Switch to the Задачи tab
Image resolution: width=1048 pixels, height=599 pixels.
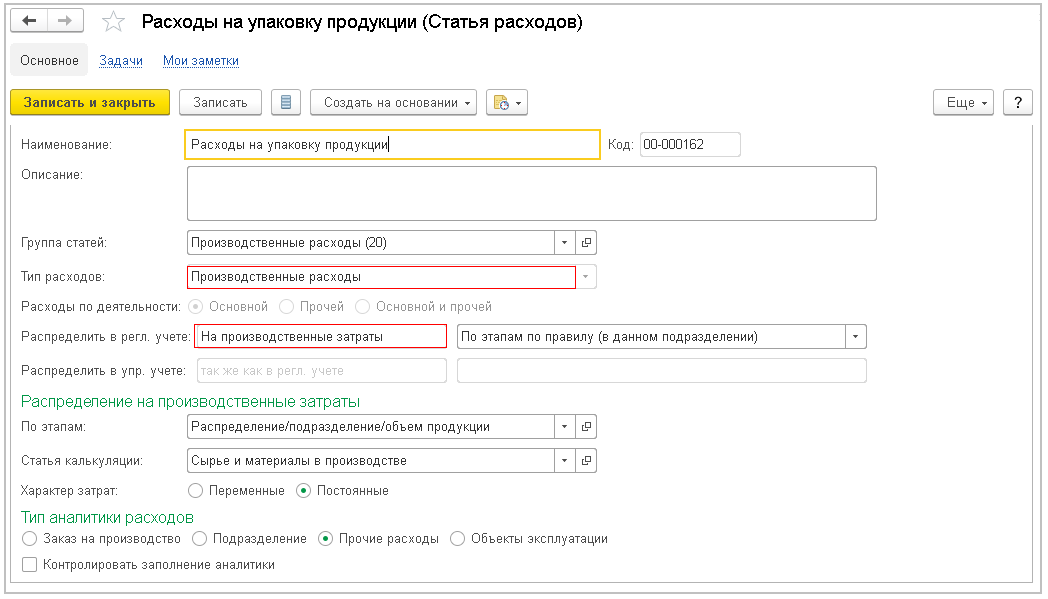(x=121, y=61)
